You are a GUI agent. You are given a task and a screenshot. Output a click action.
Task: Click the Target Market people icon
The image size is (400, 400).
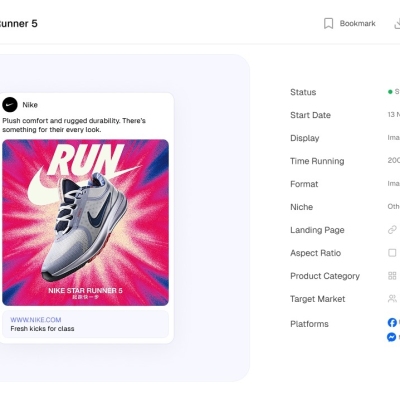[392, 299]
